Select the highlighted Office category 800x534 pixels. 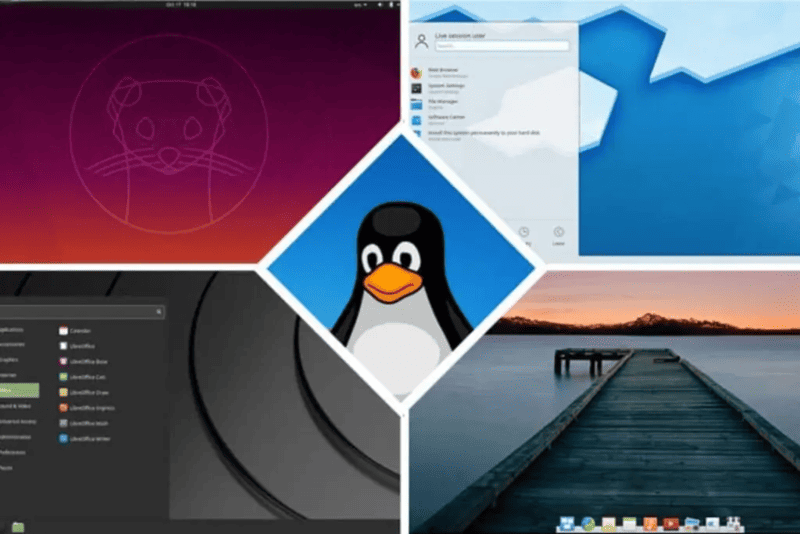[x=18, y=391]
